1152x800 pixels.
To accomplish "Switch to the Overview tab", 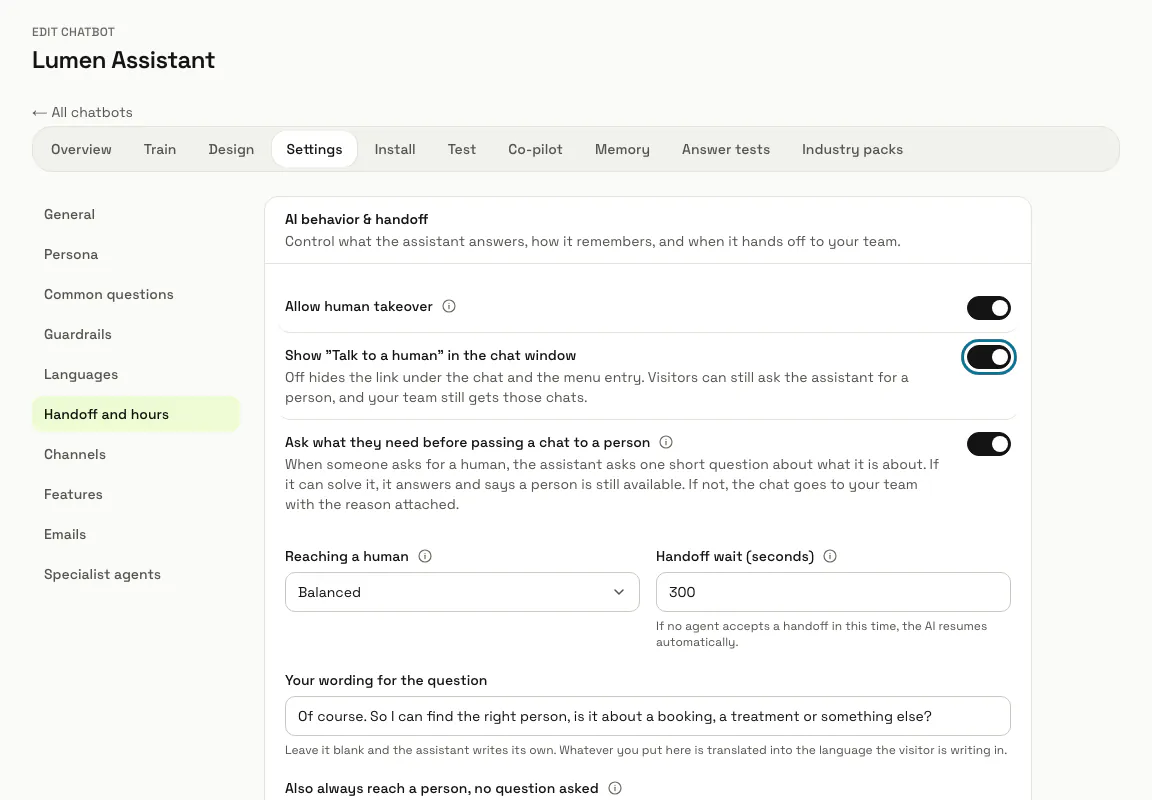I will click(82, 149).
